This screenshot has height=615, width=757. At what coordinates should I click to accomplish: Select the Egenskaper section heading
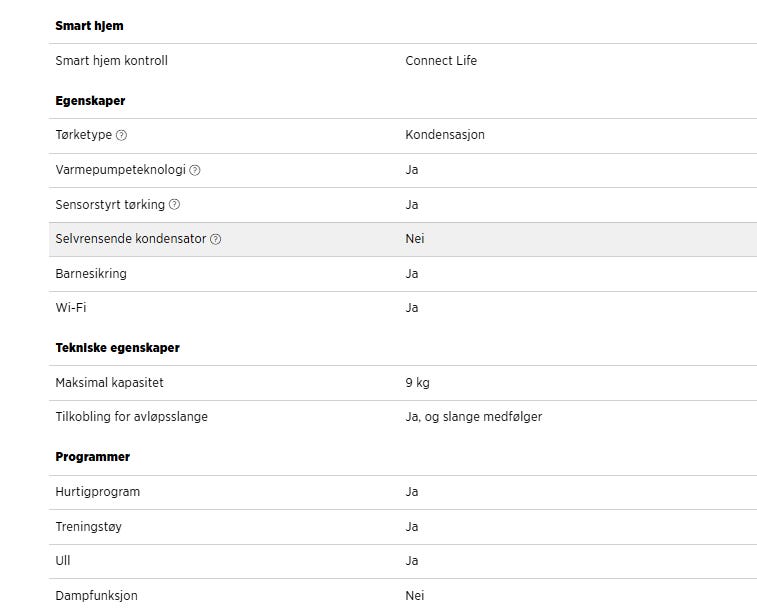[x=90, y=101]
